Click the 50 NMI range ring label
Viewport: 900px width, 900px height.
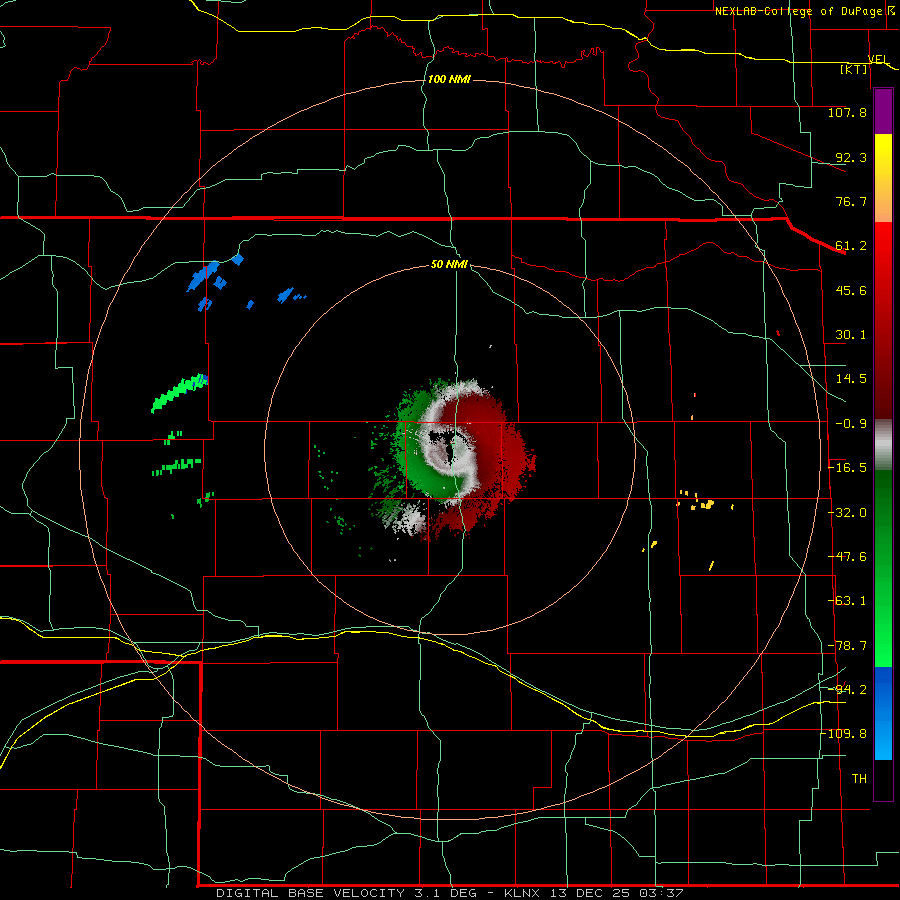[x=449, y=264]
